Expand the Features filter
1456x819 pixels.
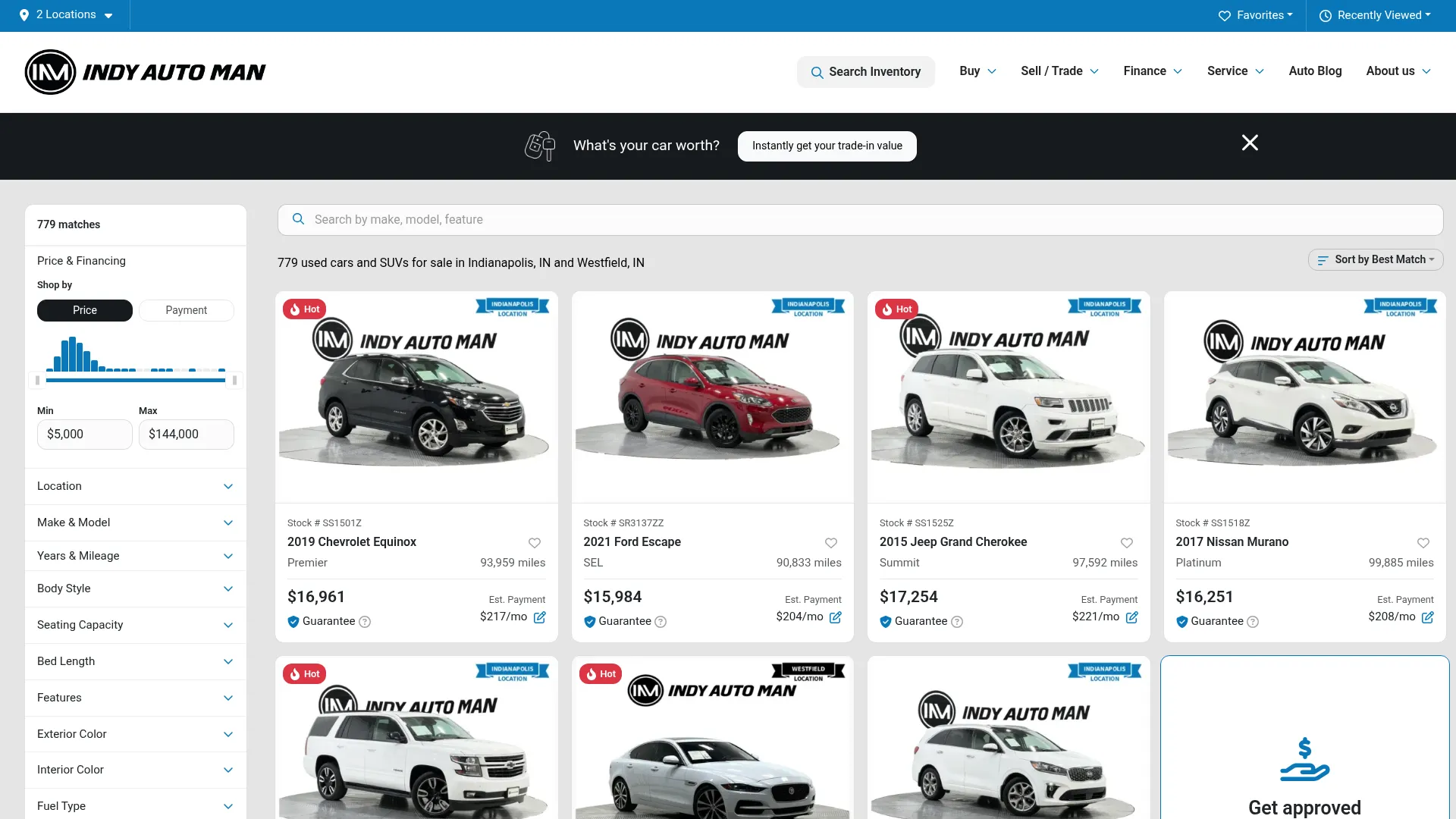(x=136, y=698)
